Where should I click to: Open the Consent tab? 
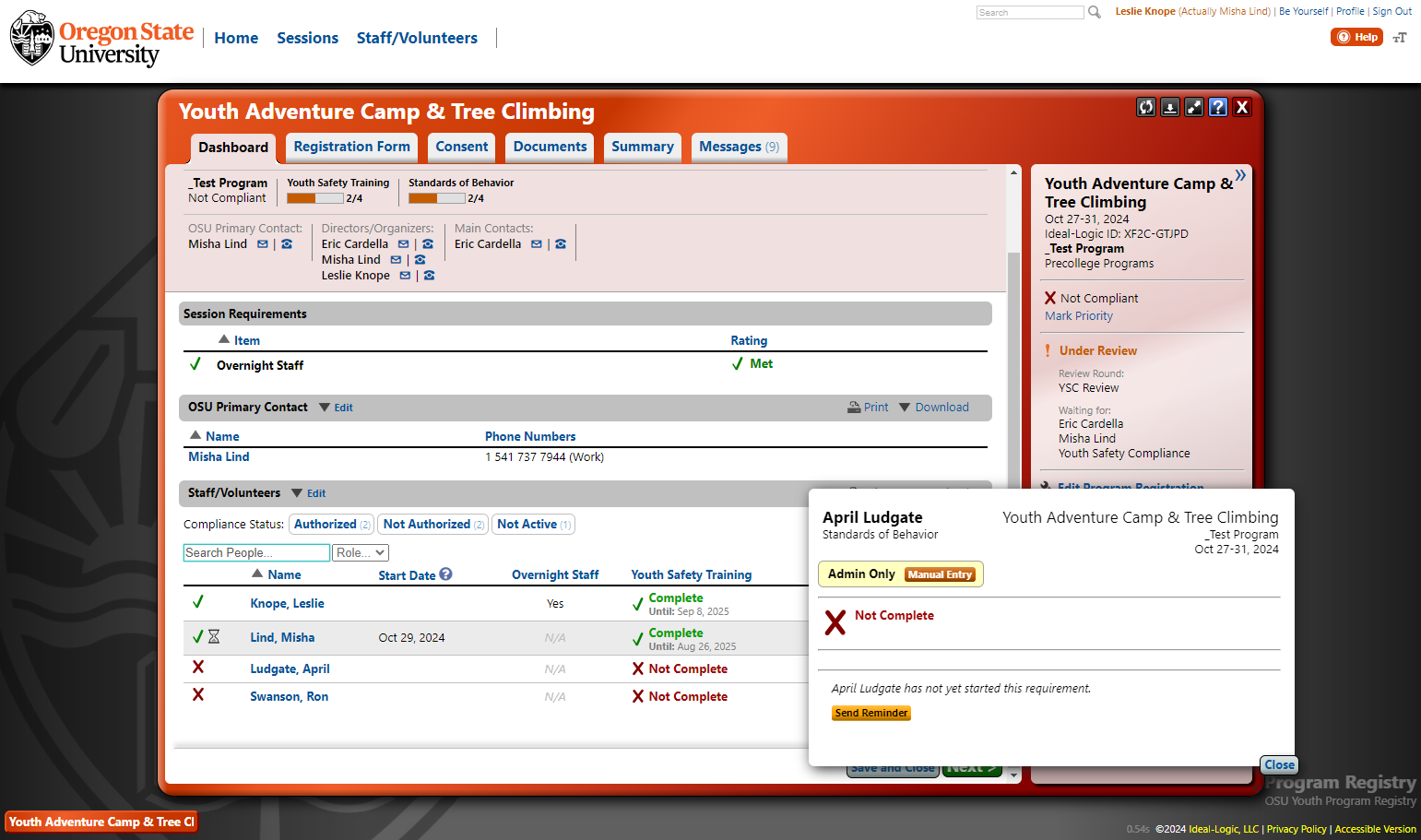(462, 147)
